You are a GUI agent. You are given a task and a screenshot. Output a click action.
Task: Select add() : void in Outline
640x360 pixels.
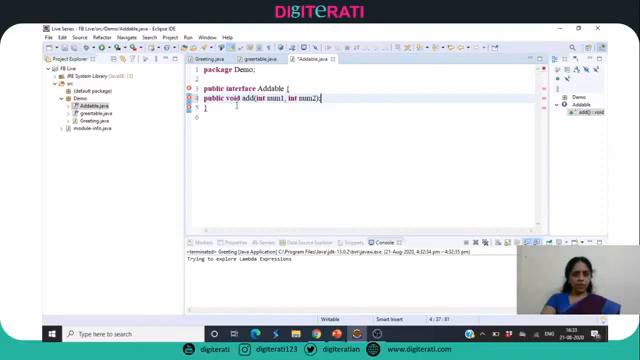tap(587, 112)
